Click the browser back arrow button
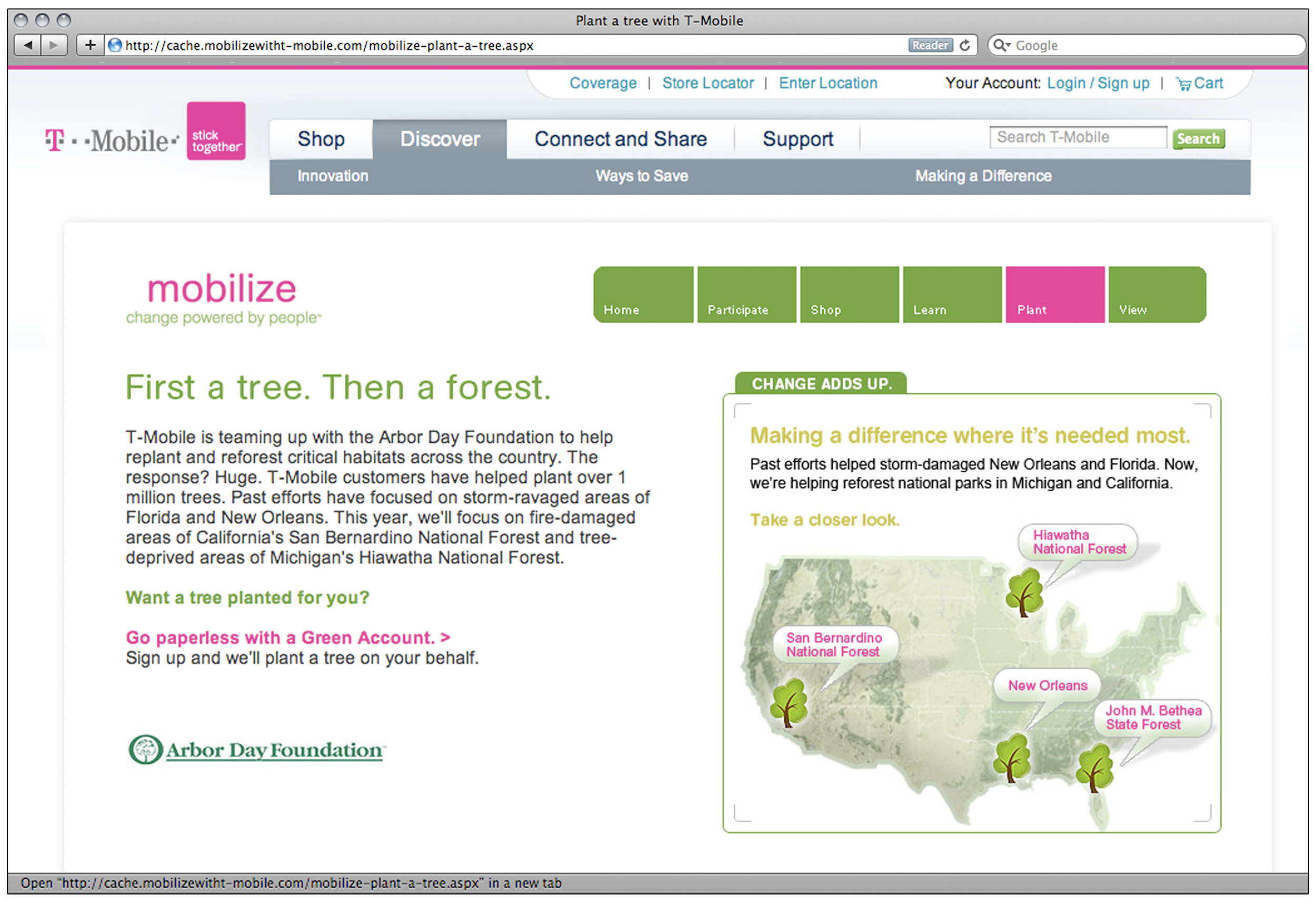The width and height of the screenshot is (1316, 905). [x=27, y=45]
